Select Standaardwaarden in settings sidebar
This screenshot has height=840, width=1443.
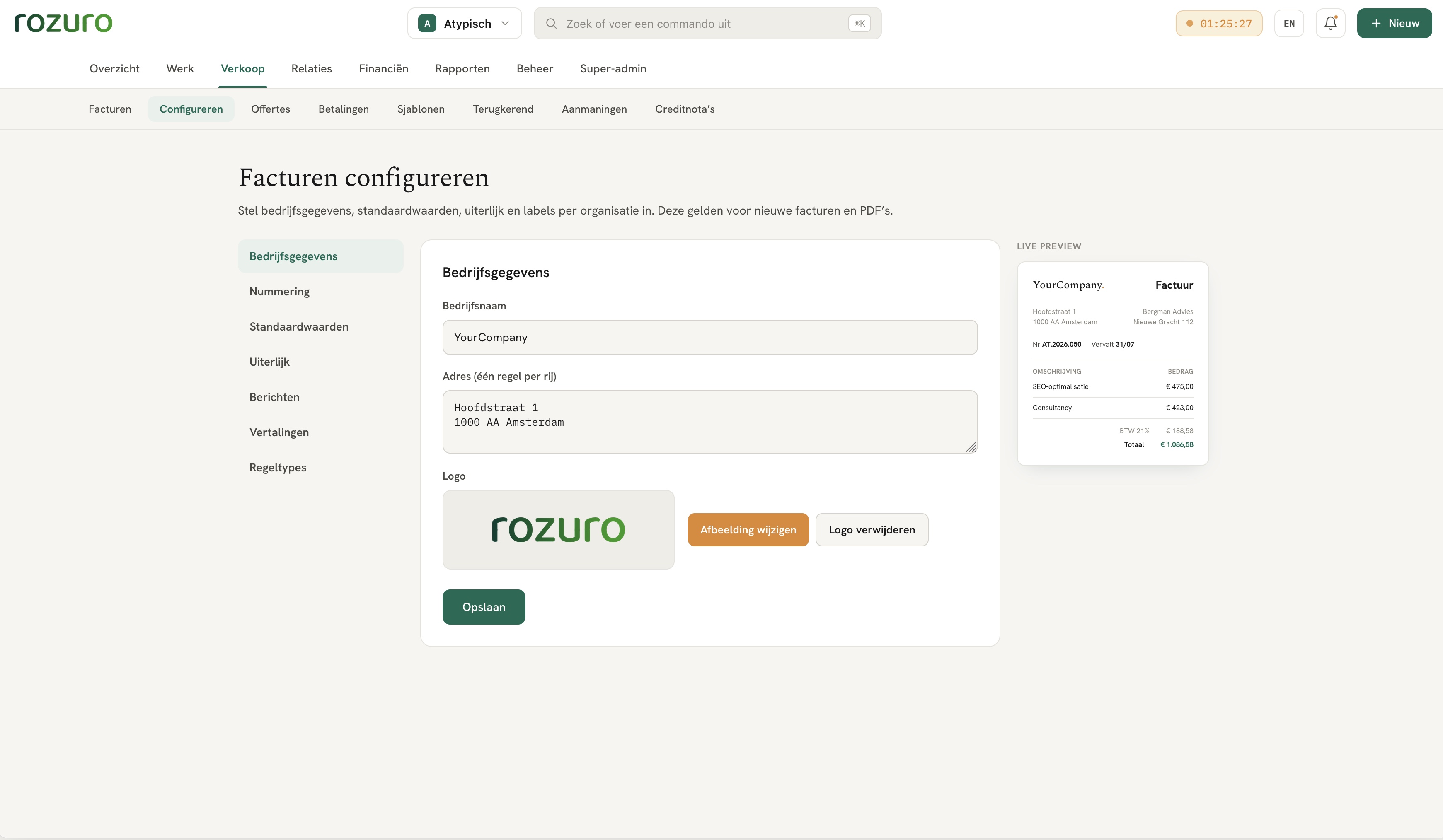pyautogui.click(x=321, y=327)
